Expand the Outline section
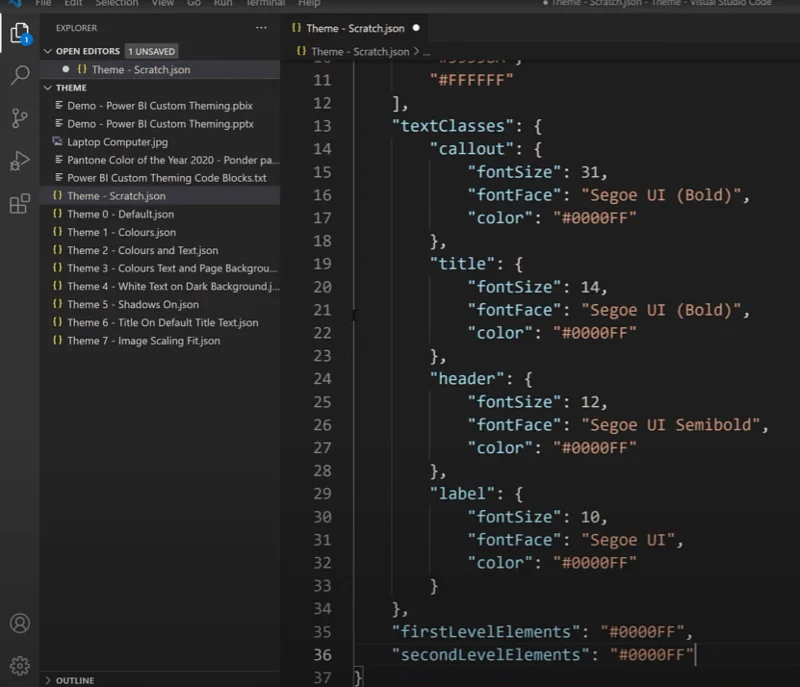The width and height of the screenshot is (800, 687). [x=48, y=680]
